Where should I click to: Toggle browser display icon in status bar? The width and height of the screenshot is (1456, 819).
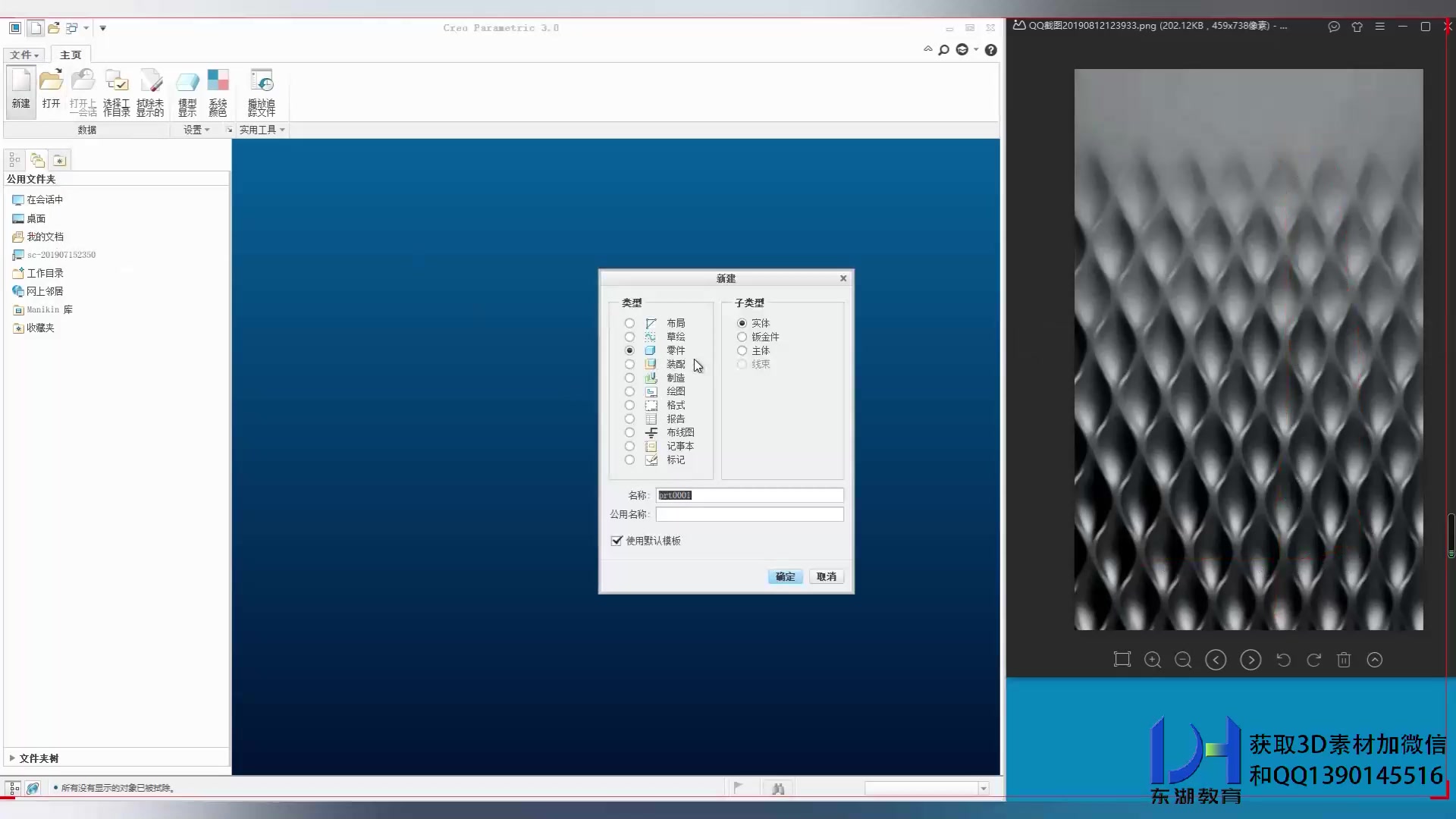(x=33, y=789)
